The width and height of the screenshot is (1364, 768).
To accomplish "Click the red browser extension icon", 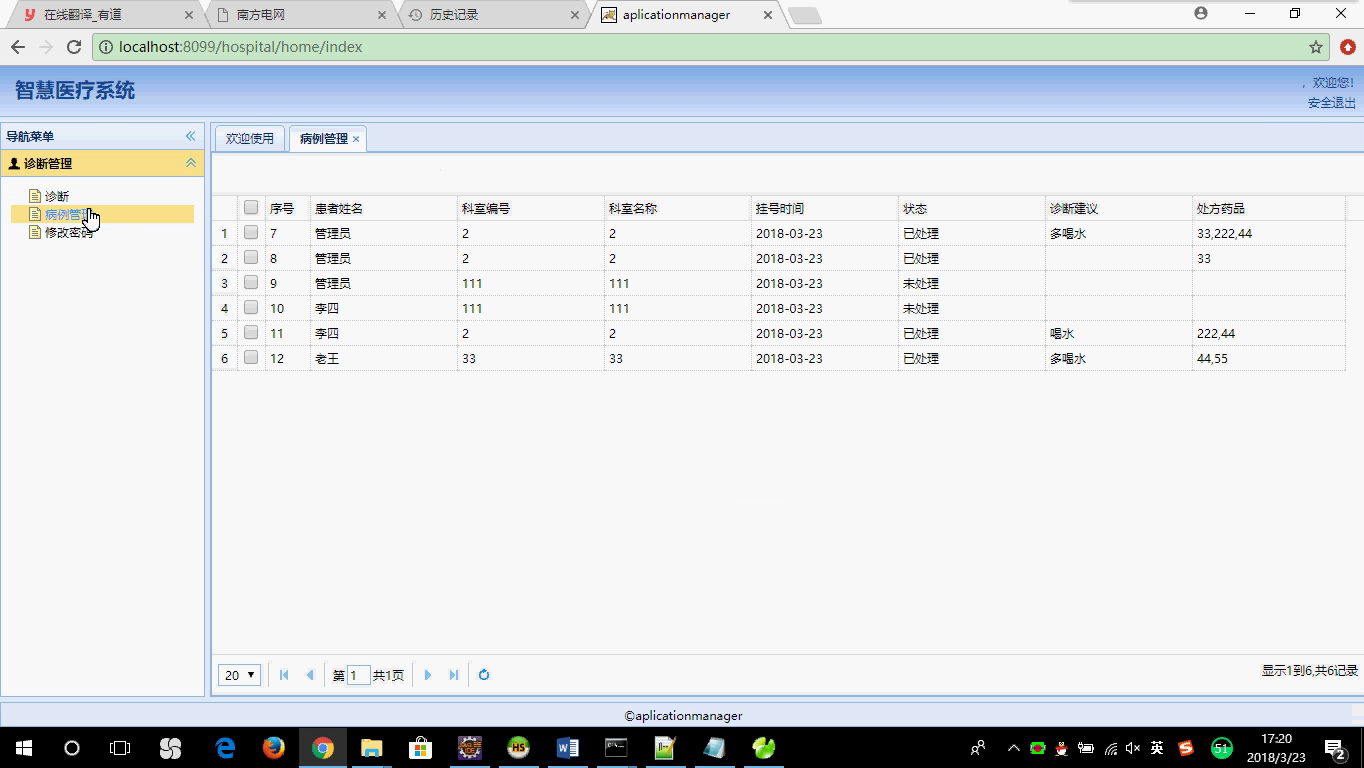I will 1348,47.
